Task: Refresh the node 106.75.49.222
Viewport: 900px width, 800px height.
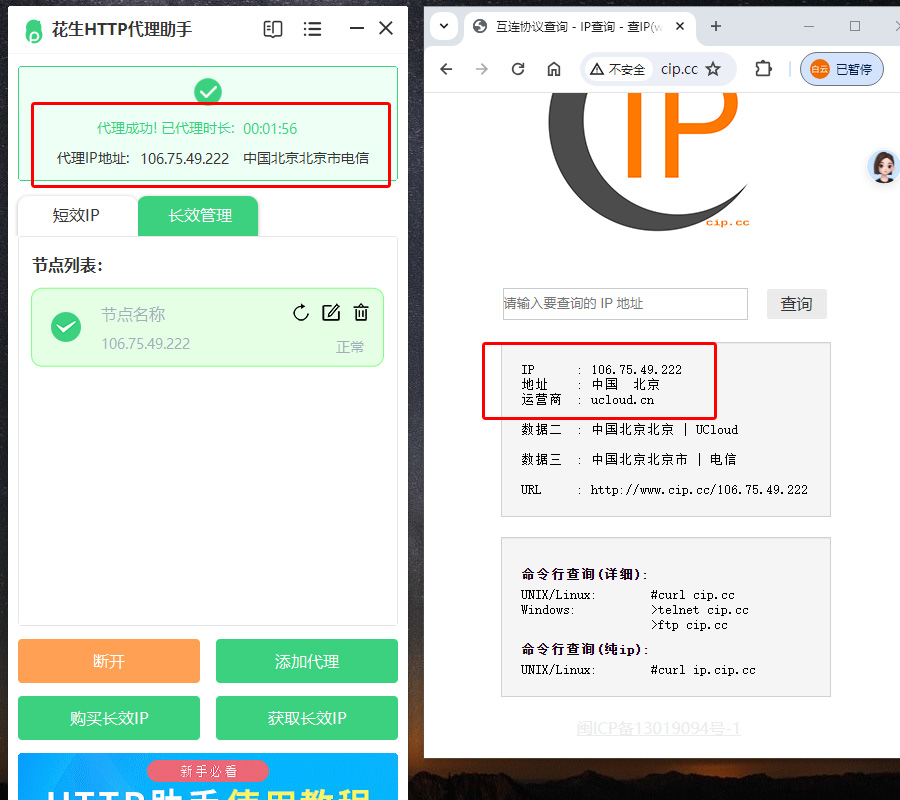Action: [301, 313]
